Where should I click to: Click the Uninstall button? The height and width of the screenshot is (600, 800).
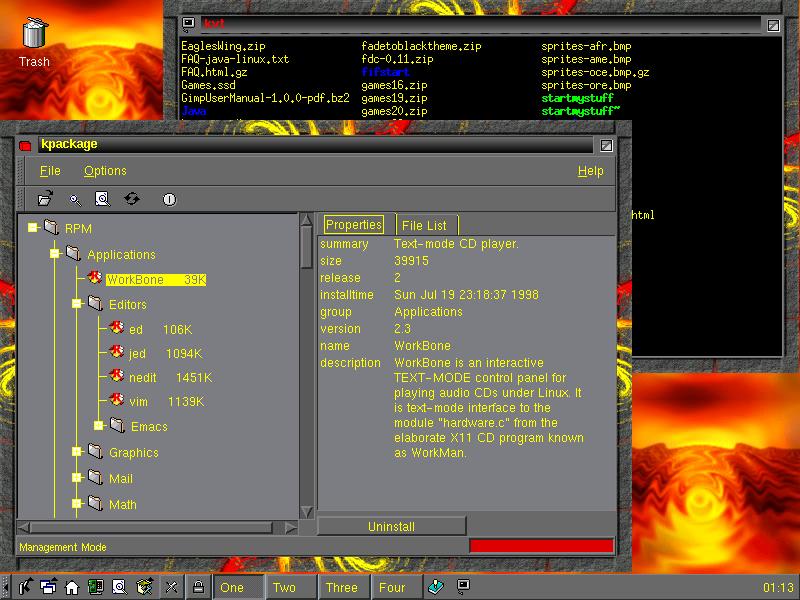pyautogui.click(x=391, y=526)
